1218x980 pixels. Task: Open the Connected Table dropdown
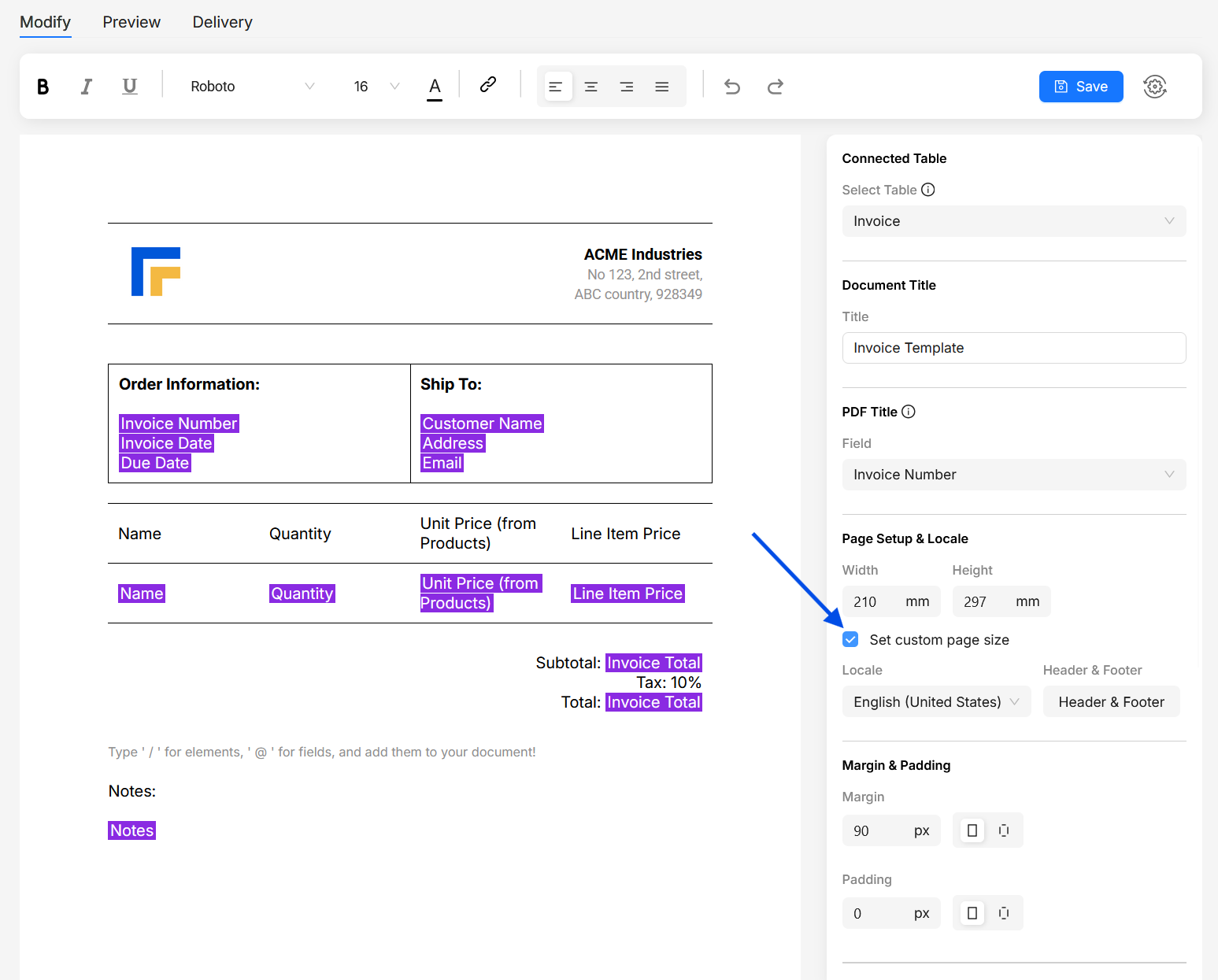1013,221
